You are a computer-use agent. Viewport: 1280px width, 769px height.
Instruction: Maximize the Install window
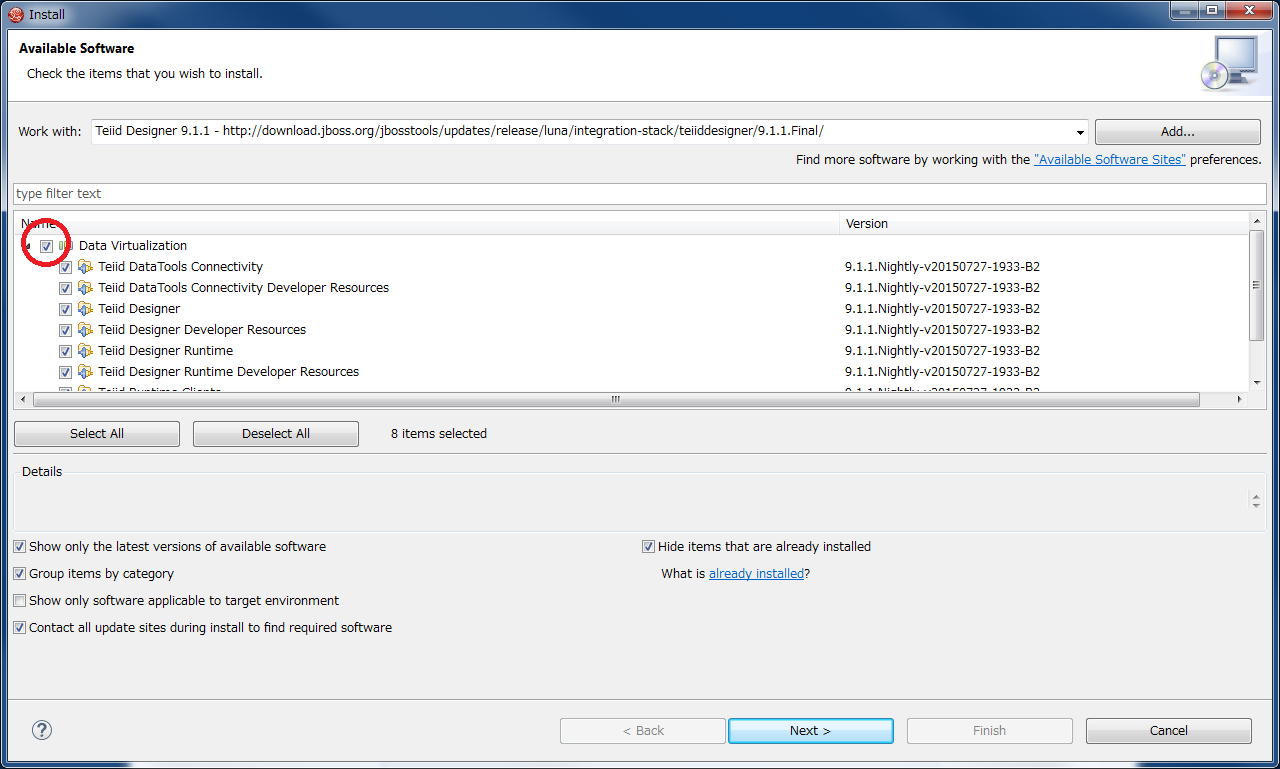(1213, 11)
